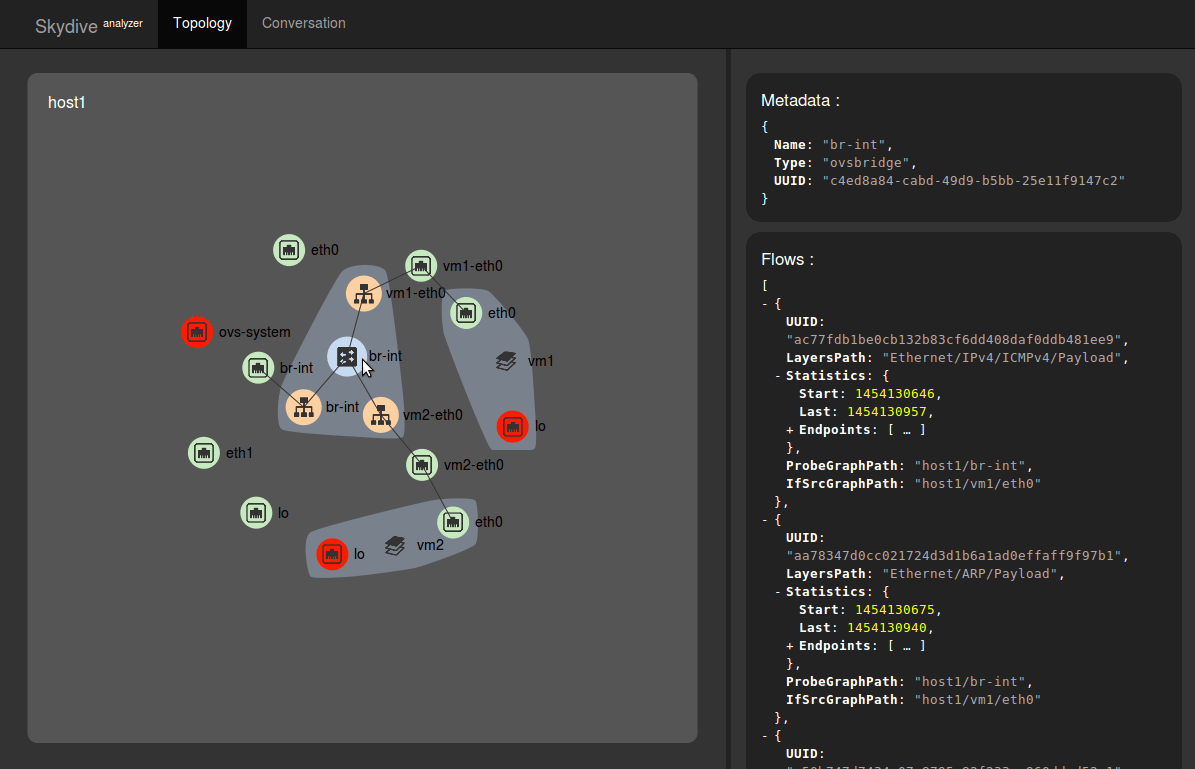The image size is (1195, 769).
Task: Select the blue br-int ovsbridge node
Action: click(347, 356)
